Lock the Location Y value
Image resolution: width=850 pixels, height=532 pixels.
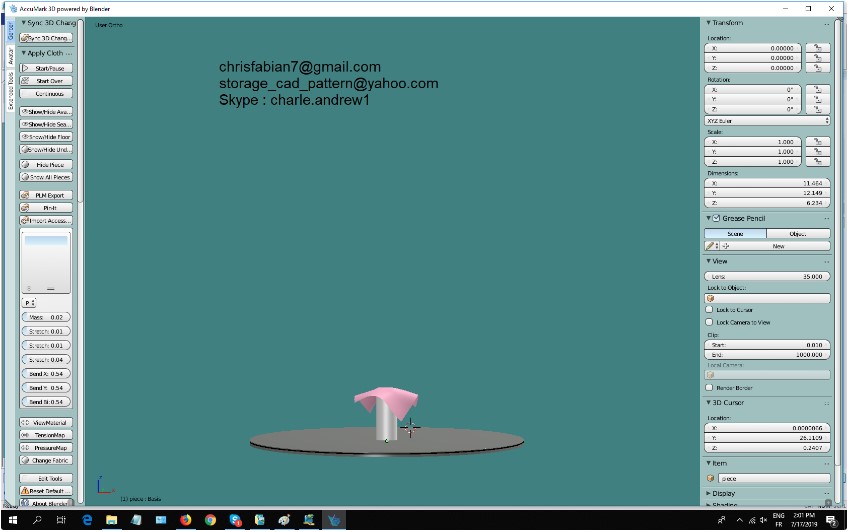[817, 58]
